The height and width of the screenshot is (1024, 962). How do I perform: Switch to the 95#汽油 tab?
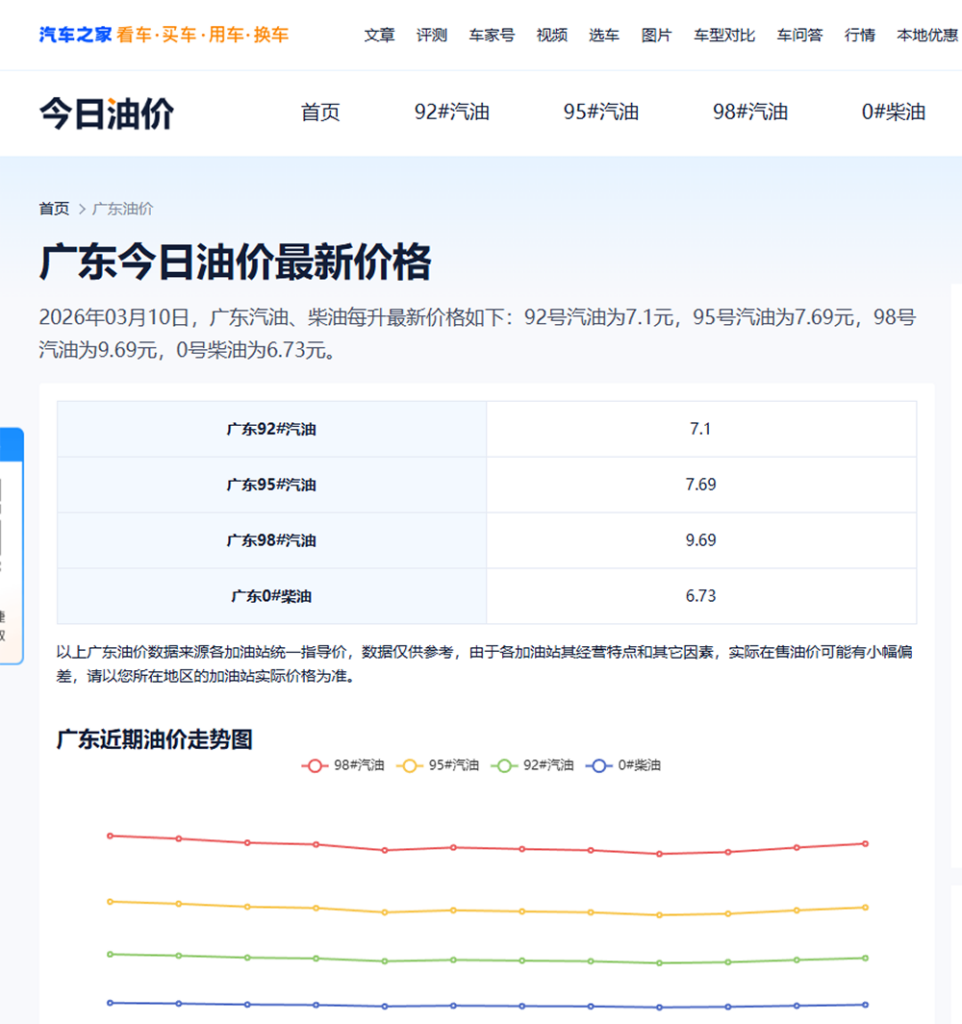[600, 112]
